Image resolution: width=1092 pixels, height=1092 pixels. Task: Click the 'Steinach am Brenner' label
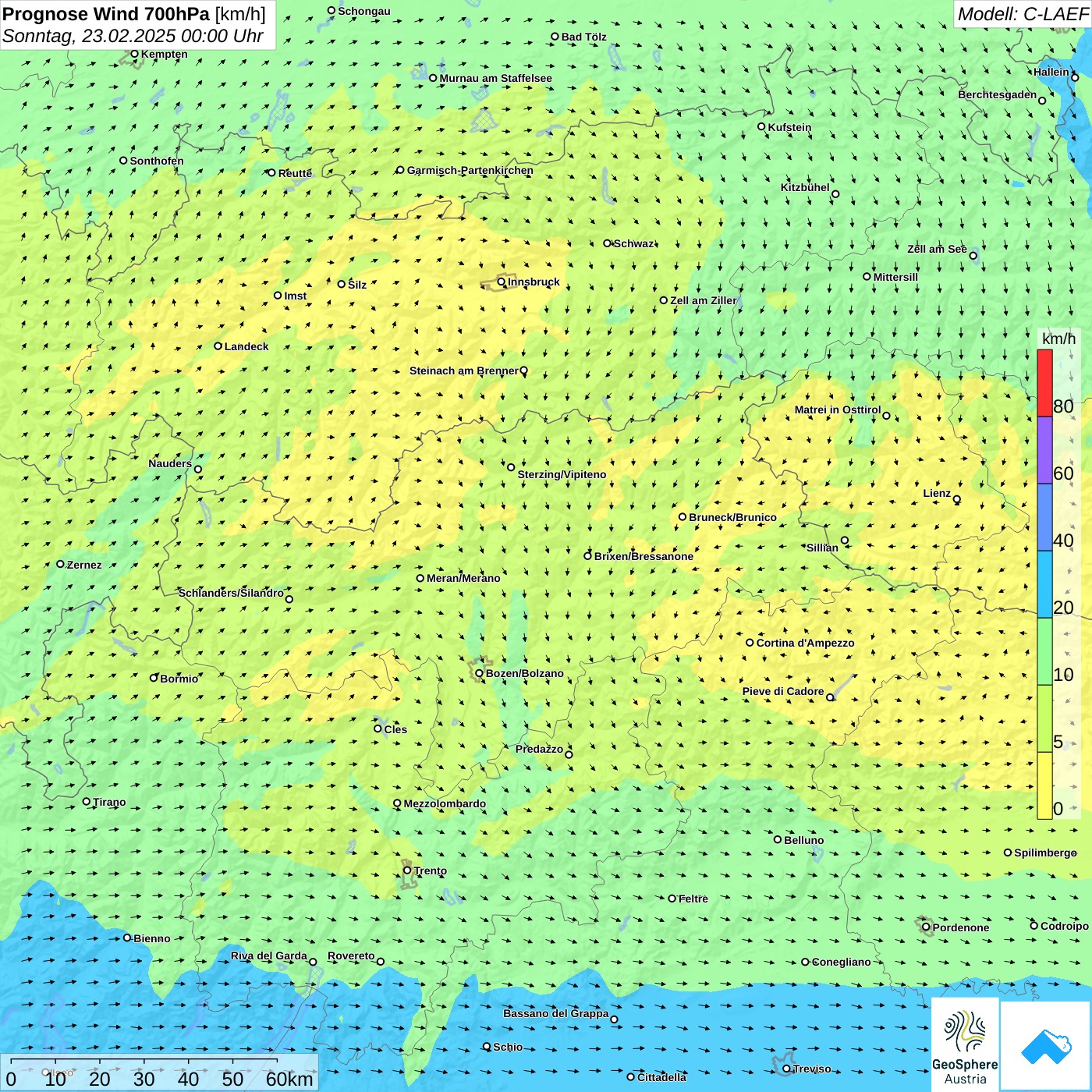[463, 370]
